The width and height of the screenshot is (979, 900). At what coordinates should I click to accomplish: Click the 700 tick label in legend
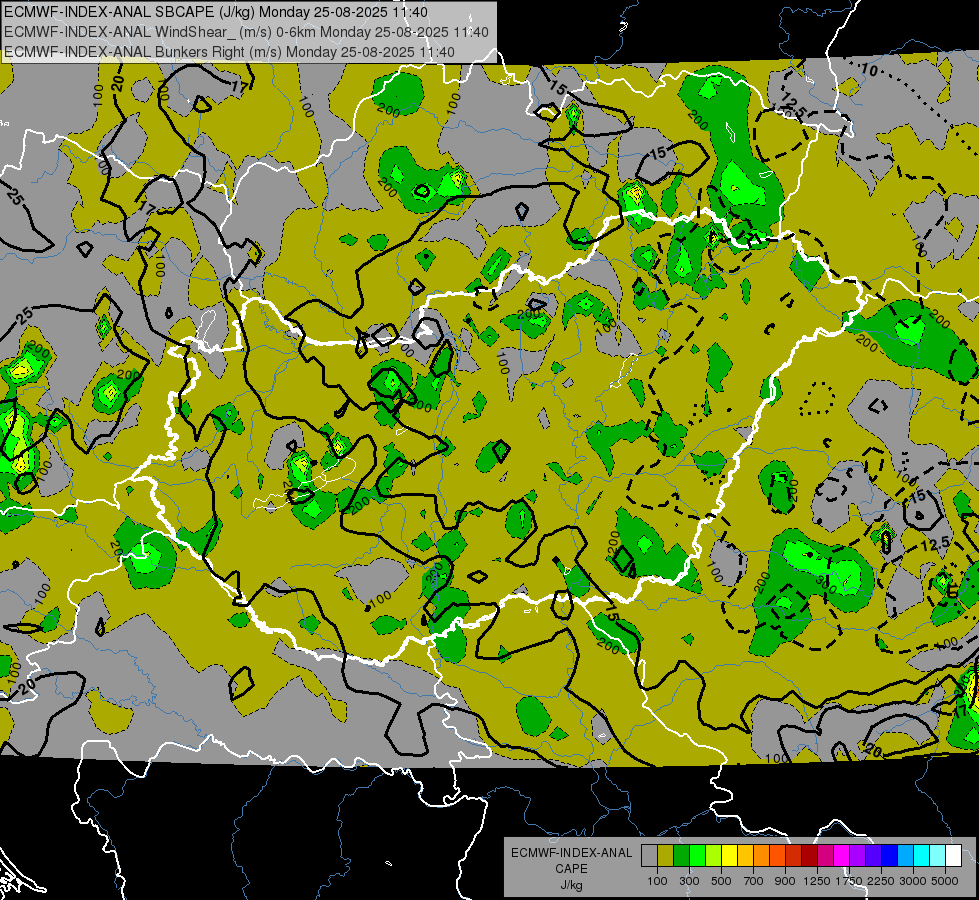(754, 881)
